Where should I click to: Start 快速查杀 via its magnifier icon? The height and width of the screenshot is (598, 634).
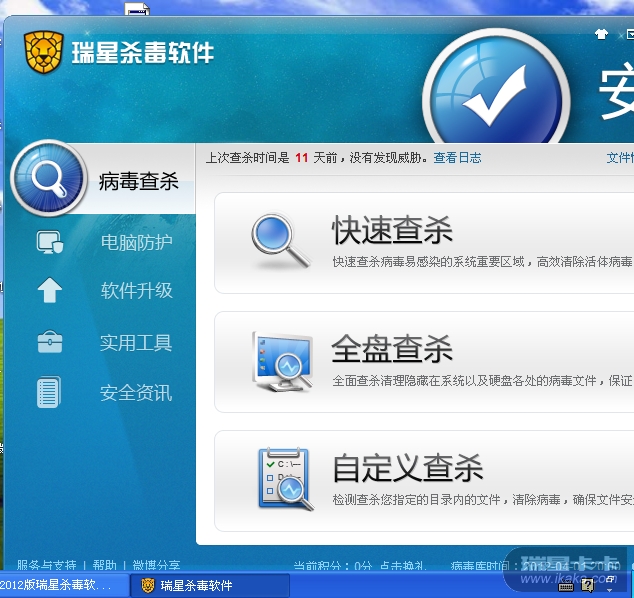(x=280, y=241)
